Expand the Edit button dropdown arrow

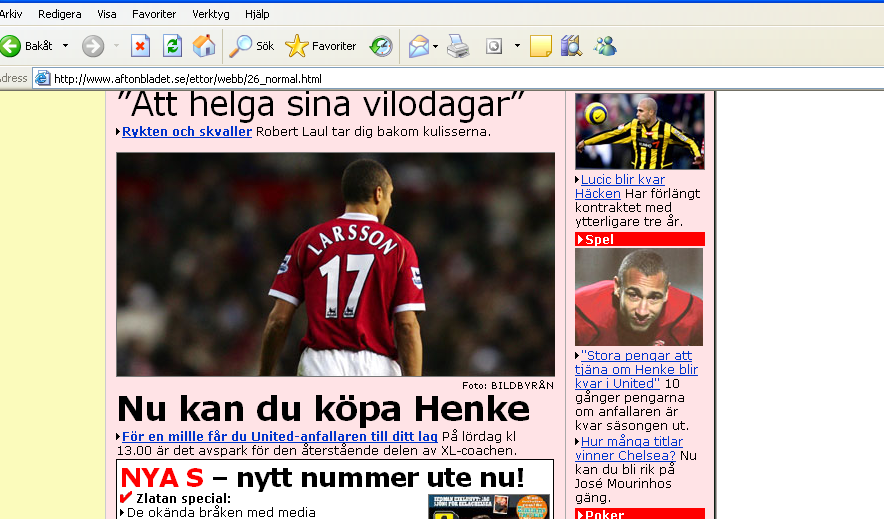point(517,46)
